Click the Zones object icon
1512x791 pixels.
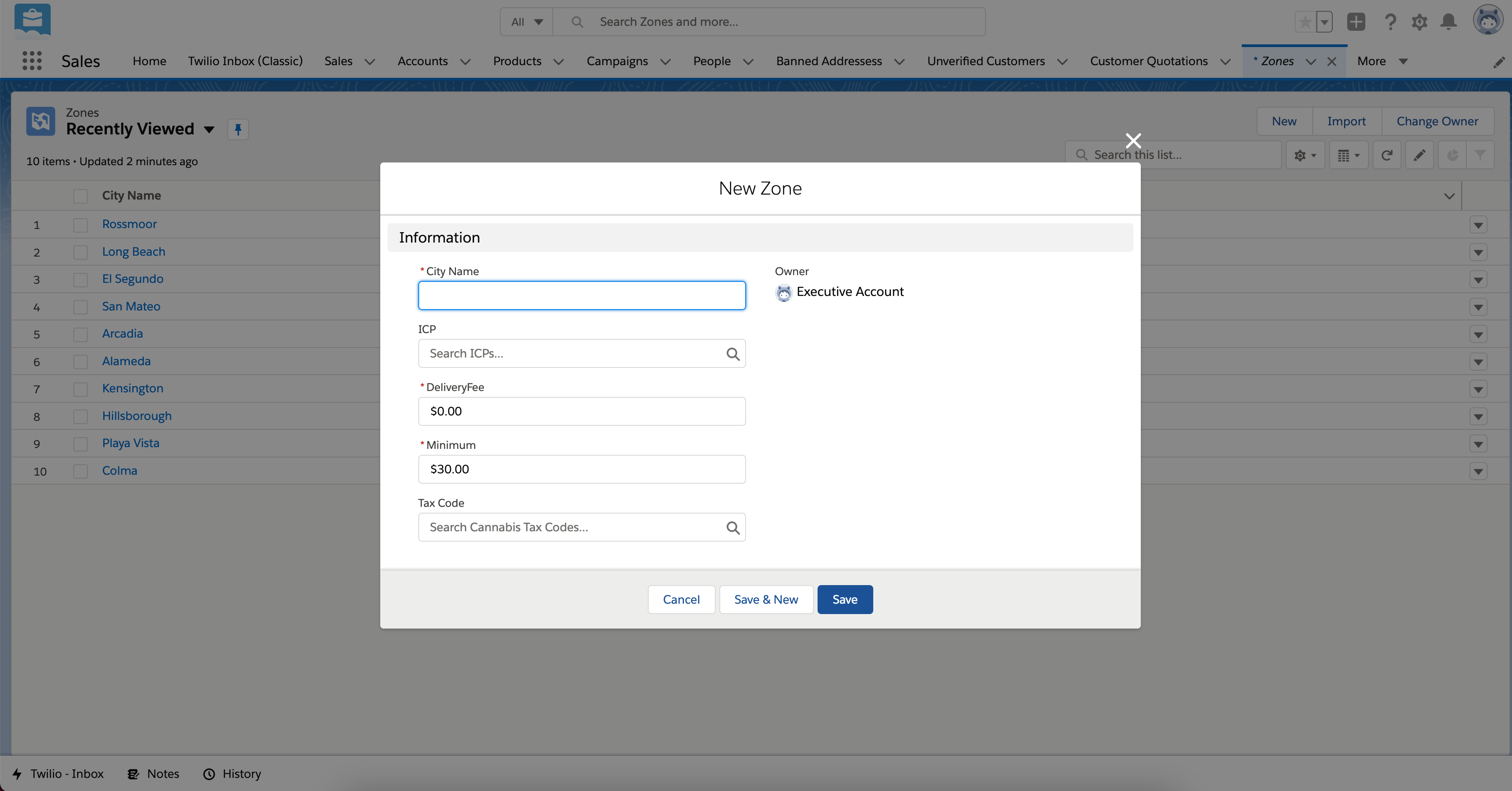tap(40, 121)
